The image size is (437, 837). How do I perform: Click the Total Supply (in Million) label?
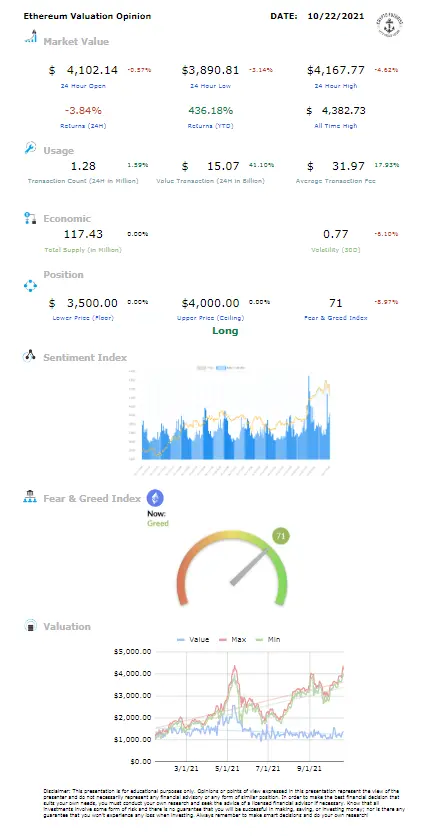83,249
